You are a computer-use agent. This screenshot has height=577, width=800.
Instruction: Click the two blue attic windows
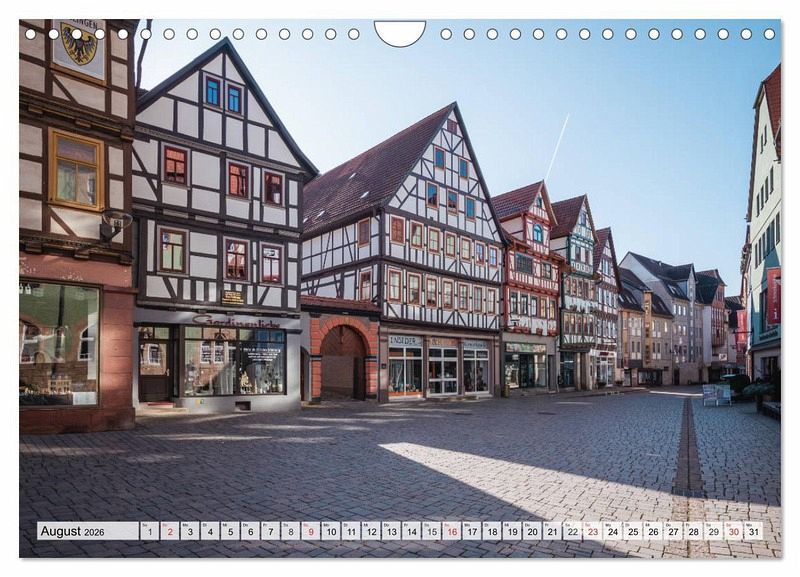pyautogui.click(x=223, y=95)
